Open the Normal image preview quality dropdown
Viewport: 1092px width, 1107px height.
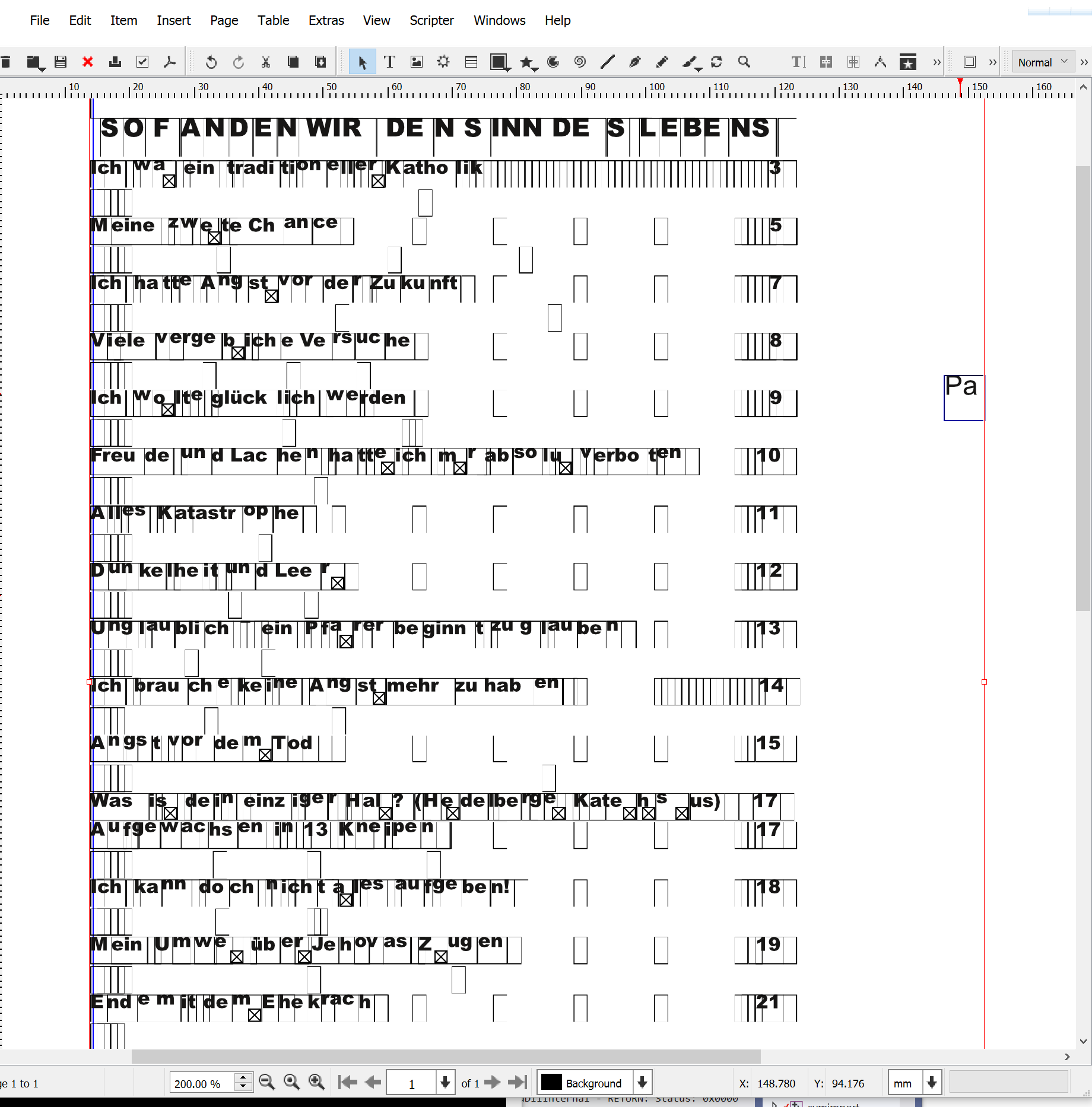coord(1043,62)
